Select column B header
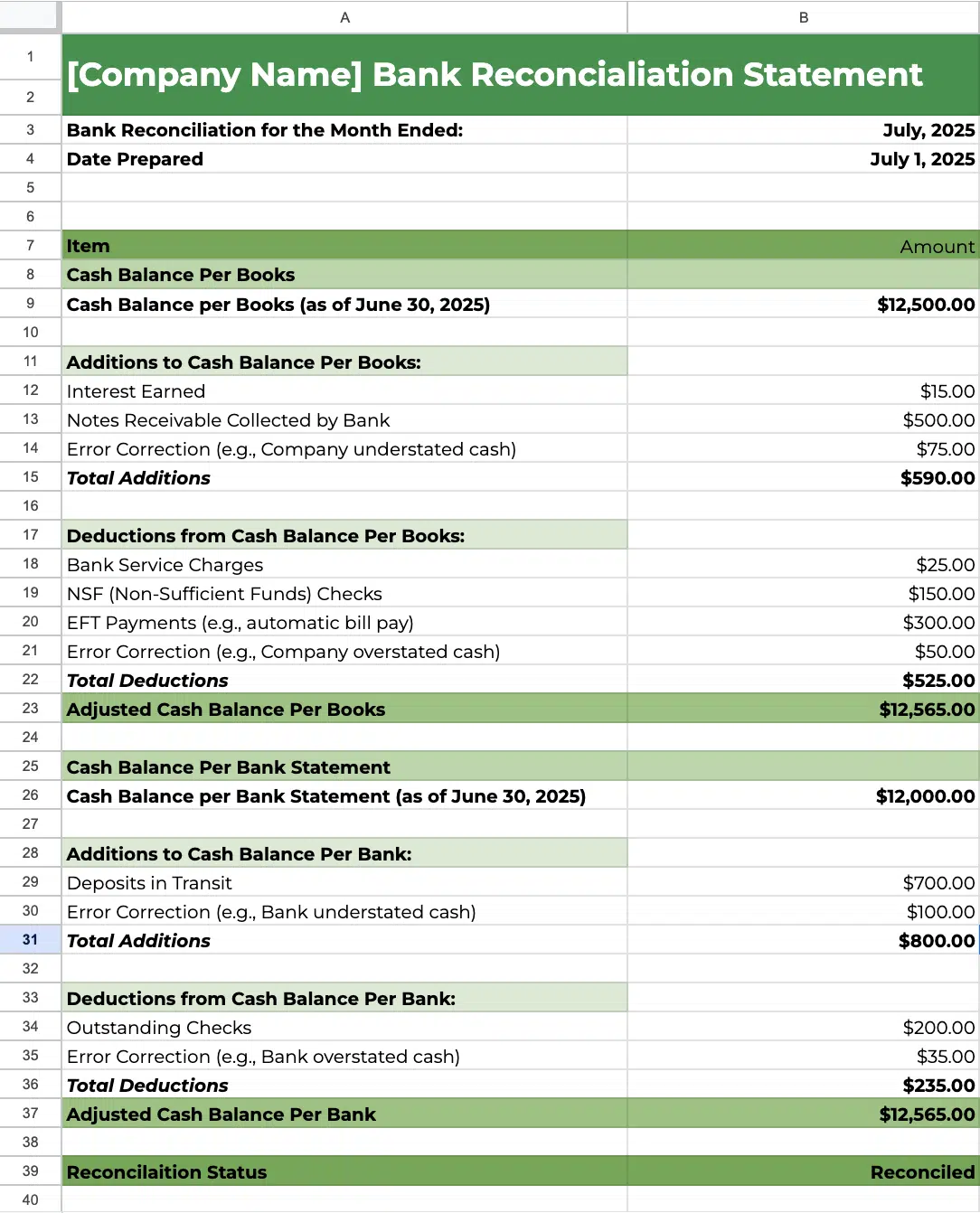This screenshot has height=1213, width=980. click(803, 17)
